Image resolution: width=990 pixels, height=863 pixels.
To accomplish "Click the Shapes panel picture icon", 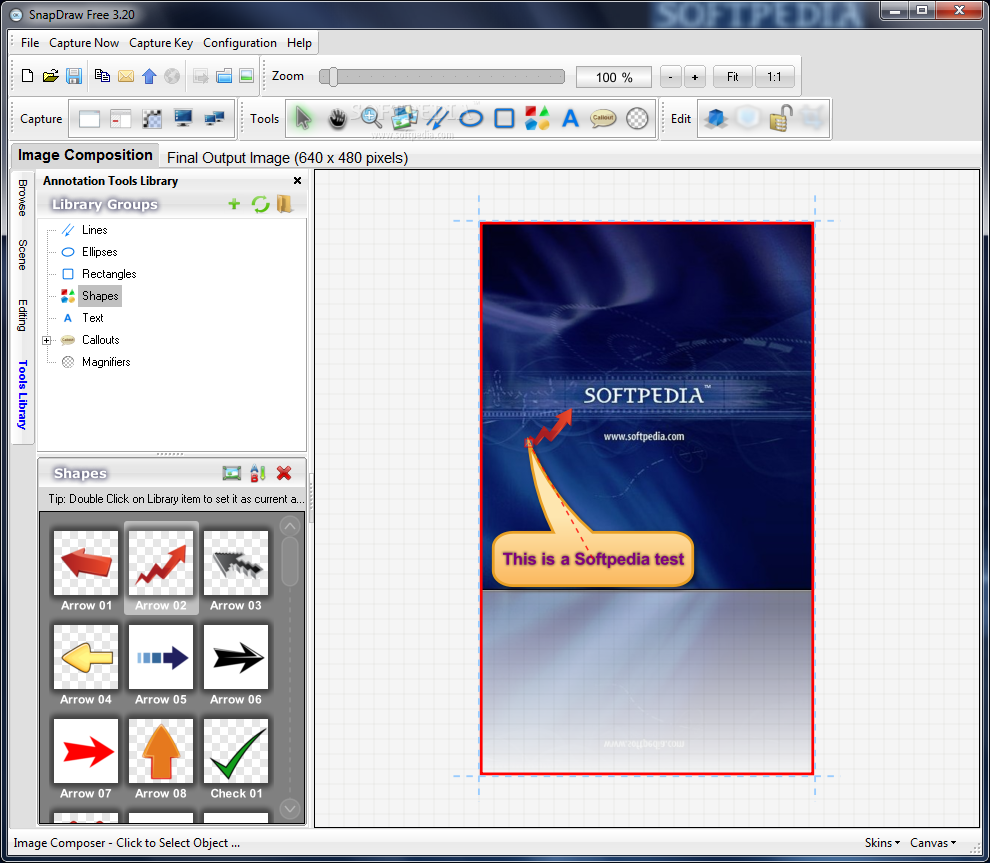I will click(x=232, y=473).
